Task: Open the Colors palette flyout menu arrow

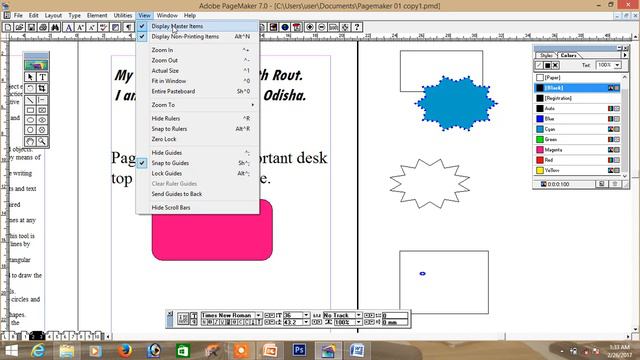Action: [624, 55]
